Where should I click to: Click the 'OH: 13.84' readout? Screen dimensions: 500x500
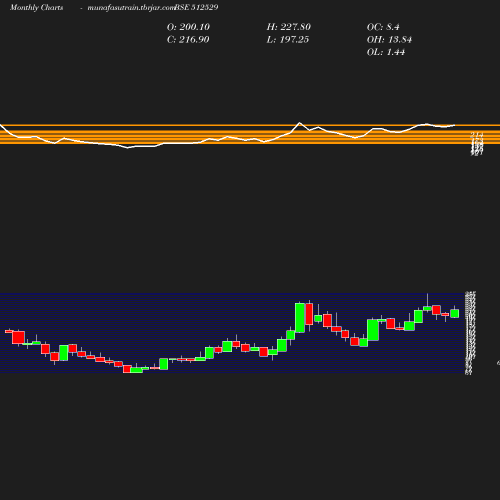click(389, 40)
